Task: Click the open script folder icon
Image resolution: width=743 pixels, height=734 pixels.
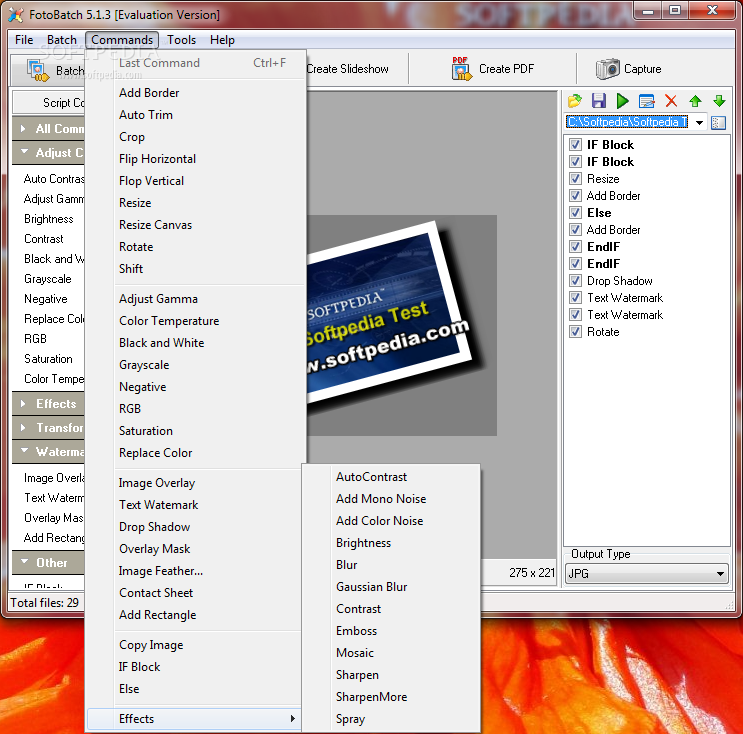Action: (x=575, y=100)
